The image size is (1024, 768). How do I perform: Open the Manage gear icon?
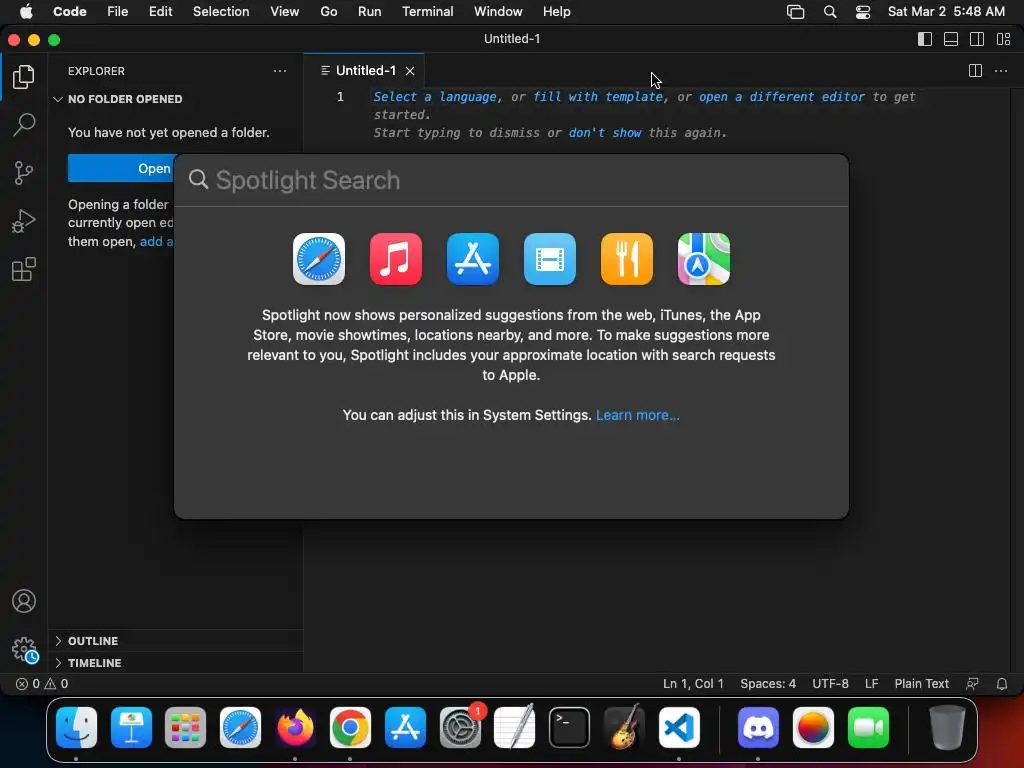(x=24, y=650)
